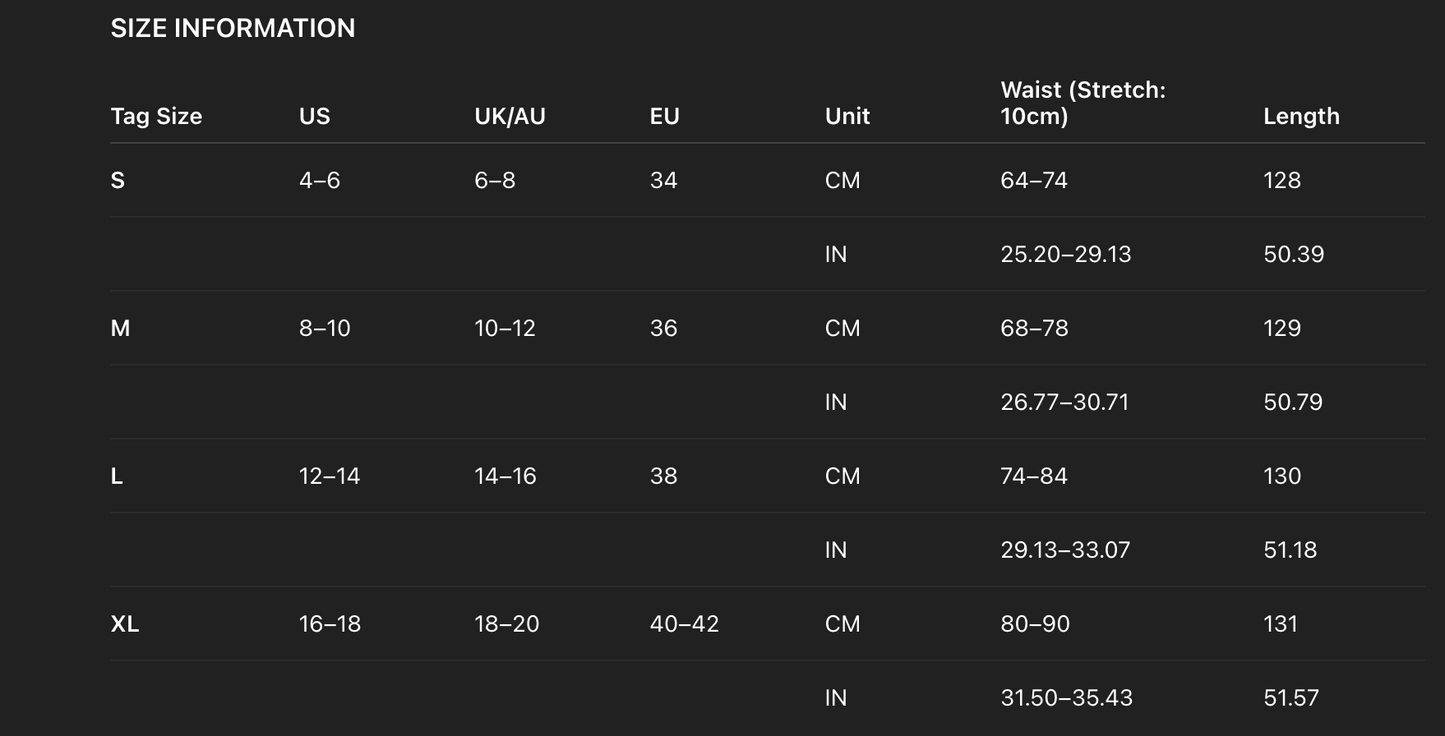Screen dimensions: 1445x736
Task: Select the length value 51.57
Action: click(x=1290, y=698)
